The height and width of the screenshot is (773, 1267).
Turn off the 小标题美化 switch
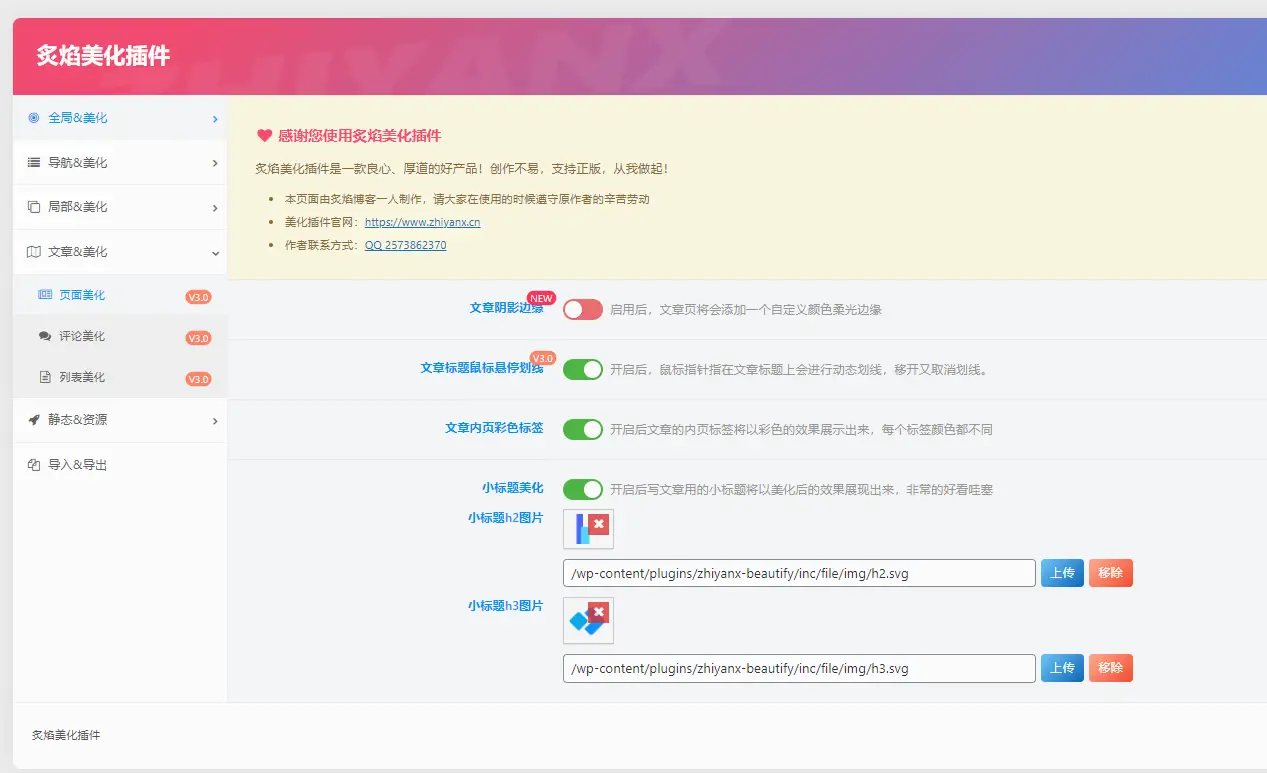coord(582,489)
